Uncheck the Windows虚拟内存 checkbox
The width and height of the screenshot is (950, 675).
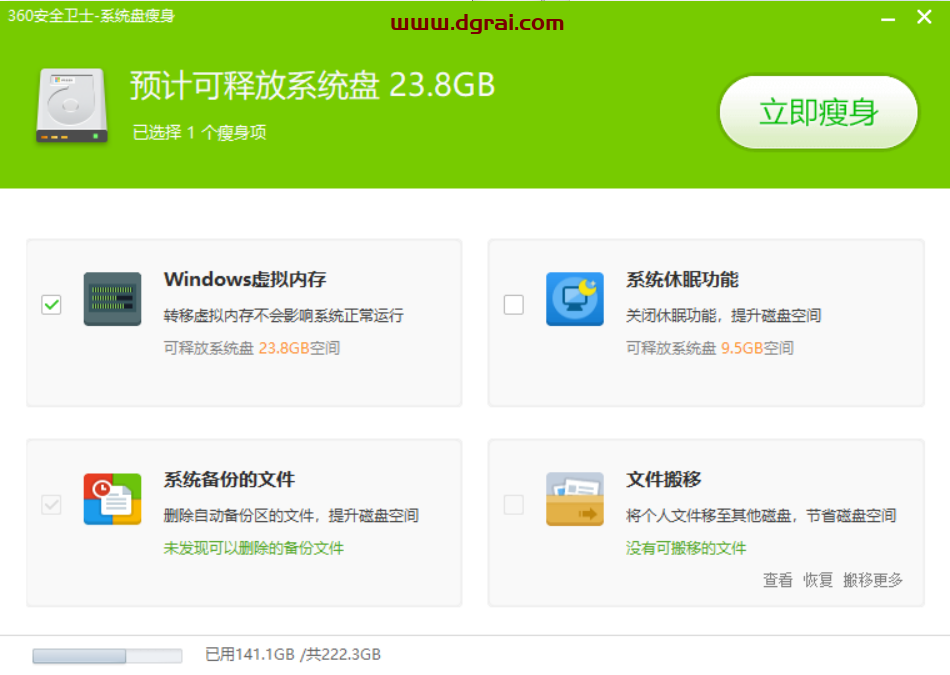click(x=51, y=304)
